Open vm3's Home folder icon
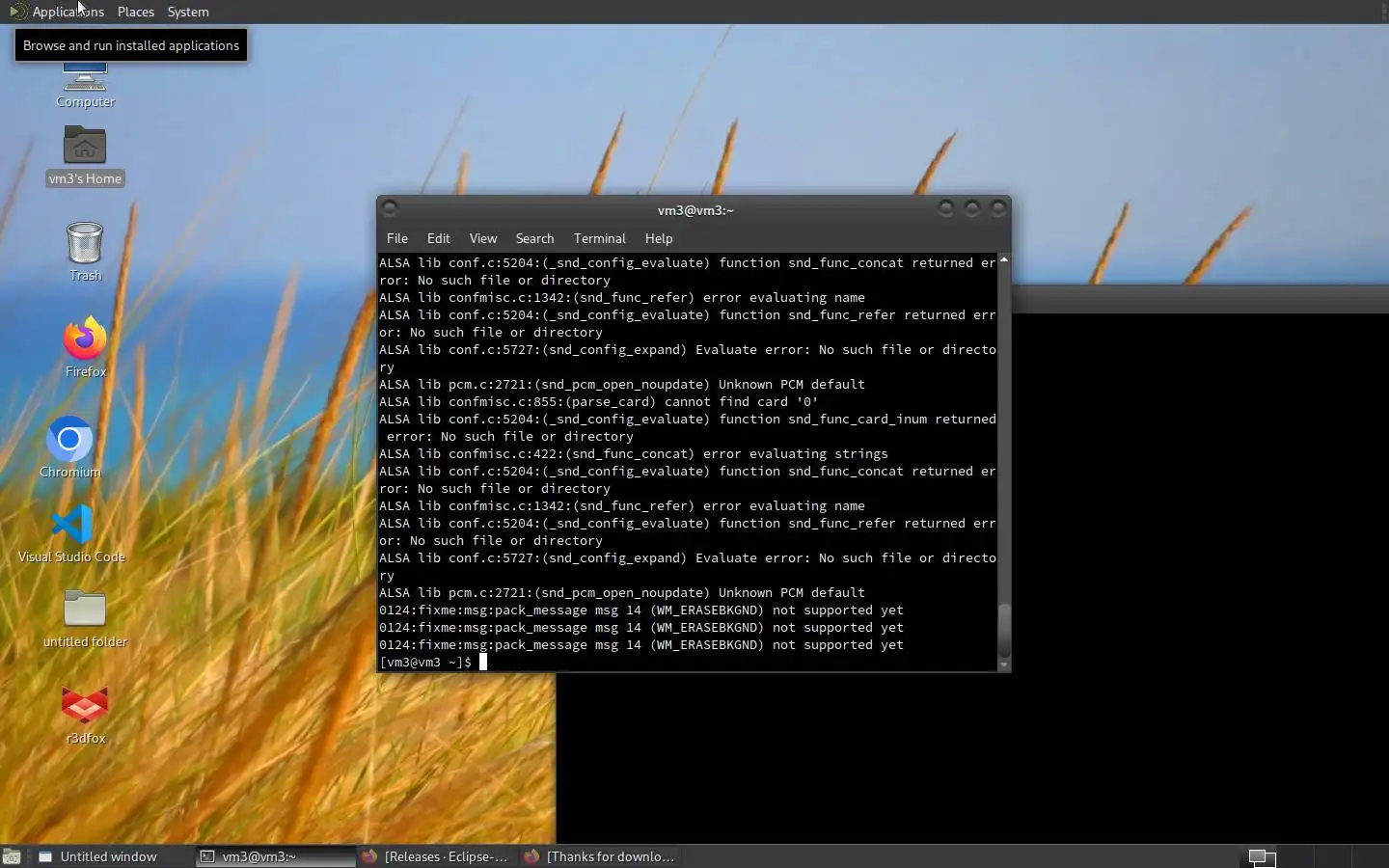The image size is (1389, 868). click(x=85, y=155)
